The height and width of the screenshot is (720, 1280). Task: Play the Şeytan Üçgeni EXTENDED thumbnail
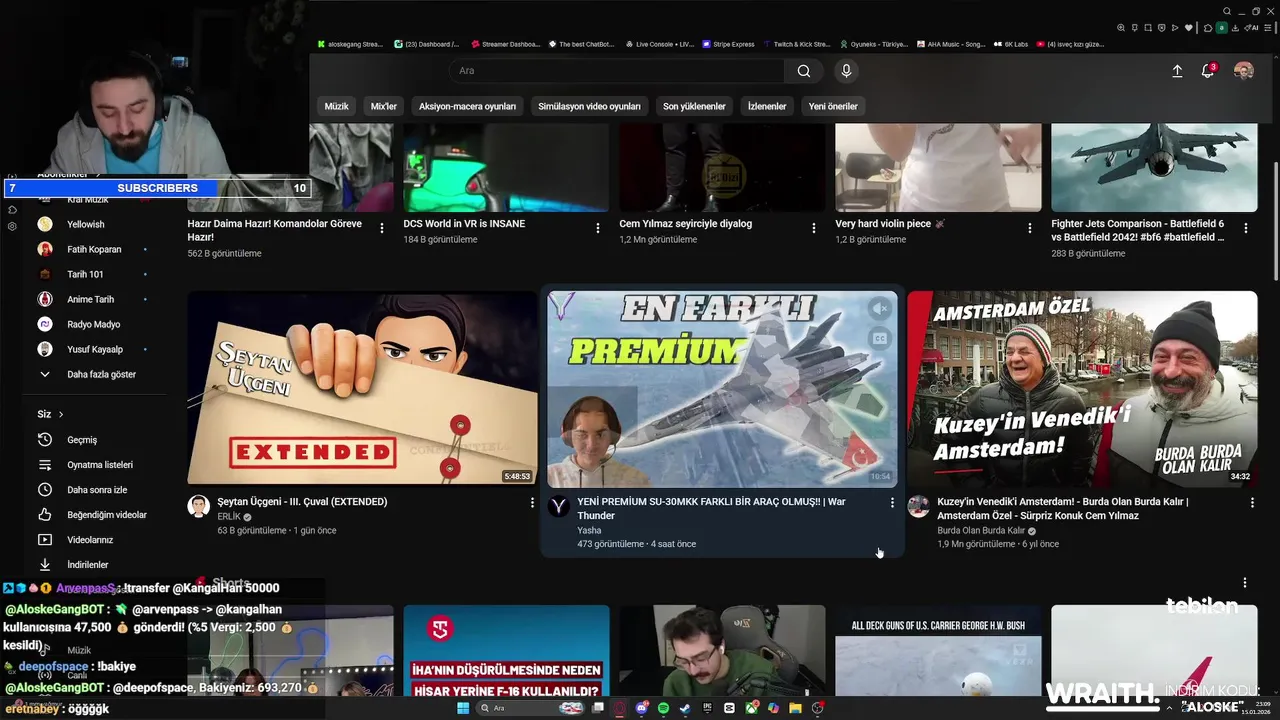point(362,388)
